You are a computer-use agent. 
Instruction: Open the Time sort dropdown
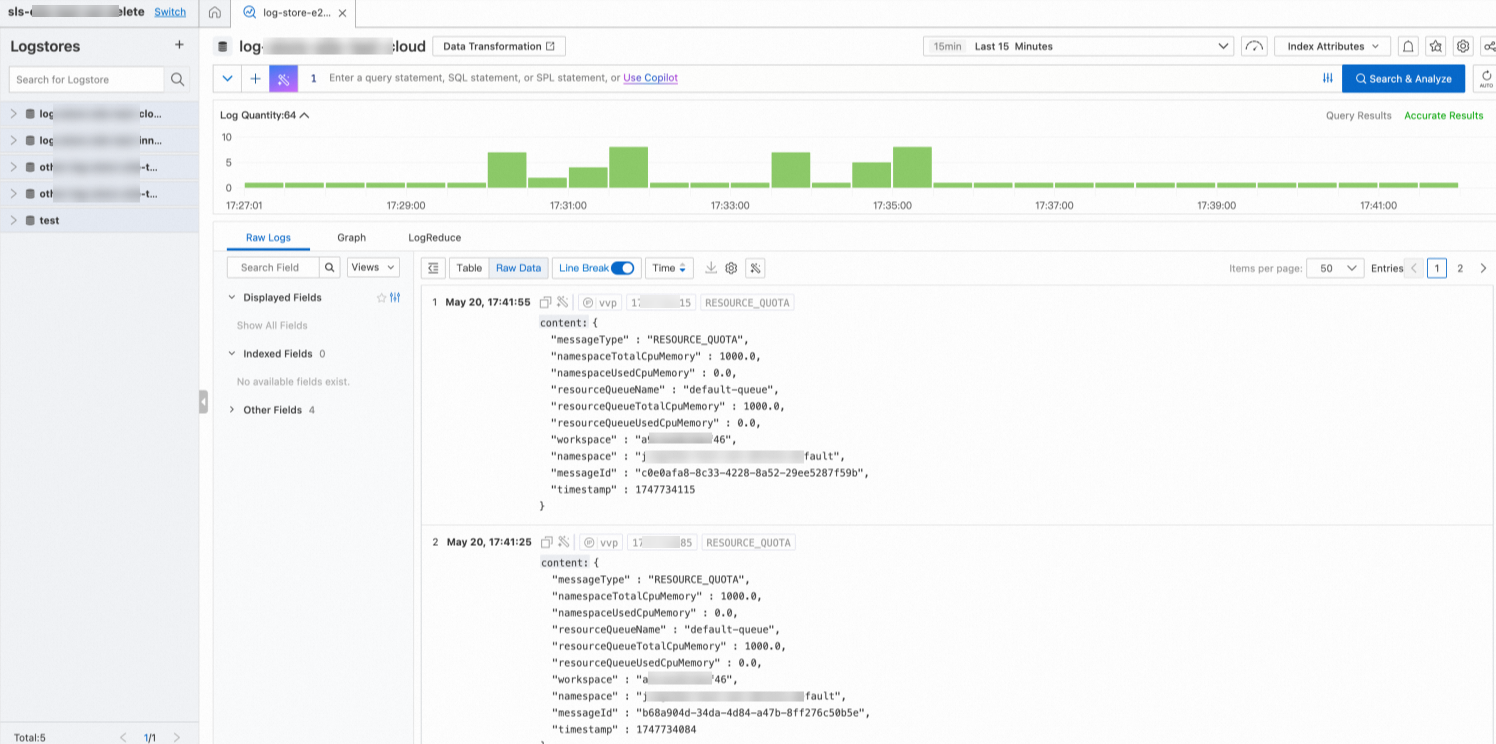(x=670, y=268)
